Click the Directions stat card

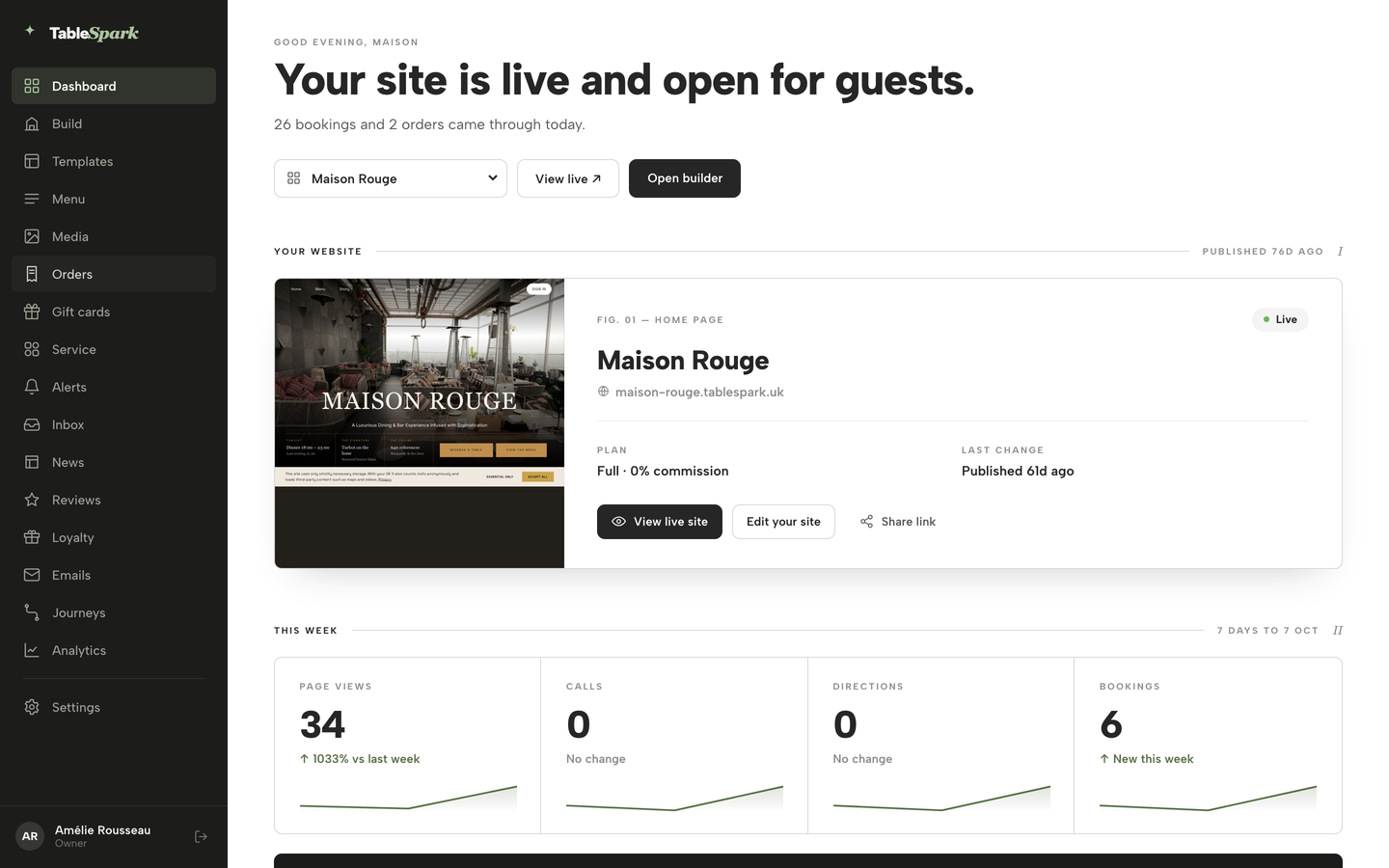[x=940, y=746]
